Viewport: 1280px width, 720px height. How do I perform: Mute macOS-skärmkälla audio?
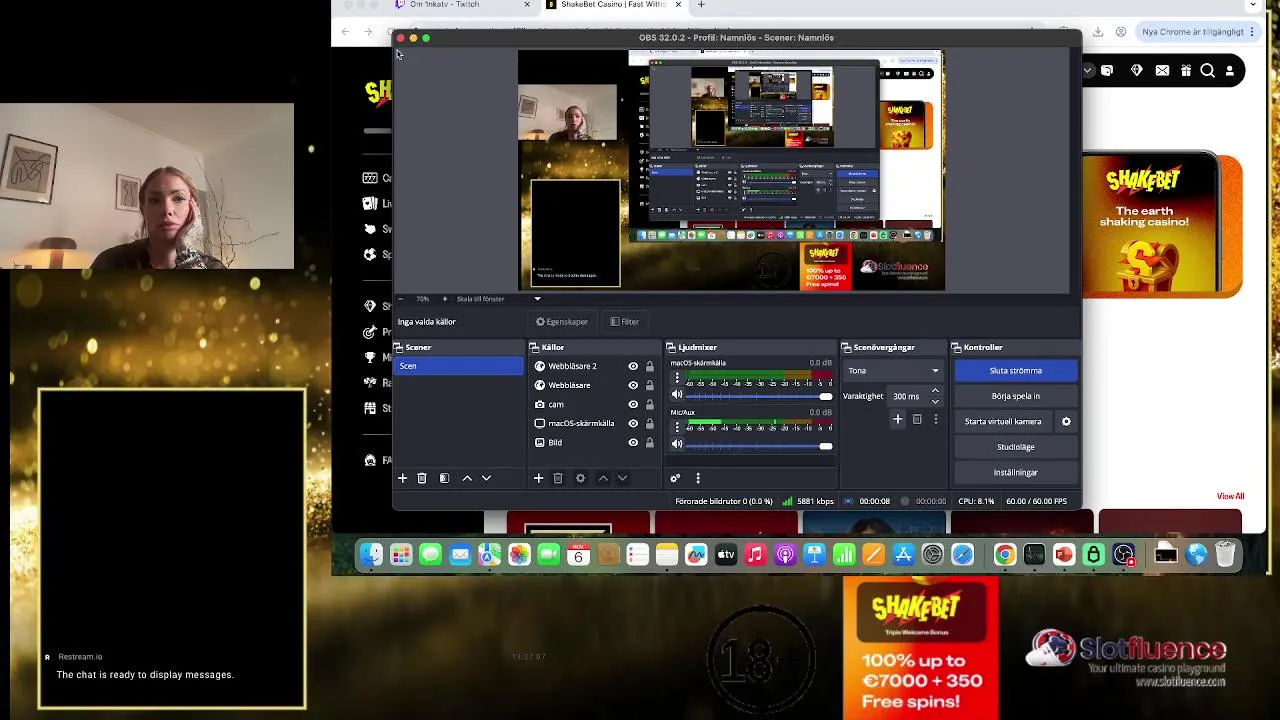[x=677, y=396]
